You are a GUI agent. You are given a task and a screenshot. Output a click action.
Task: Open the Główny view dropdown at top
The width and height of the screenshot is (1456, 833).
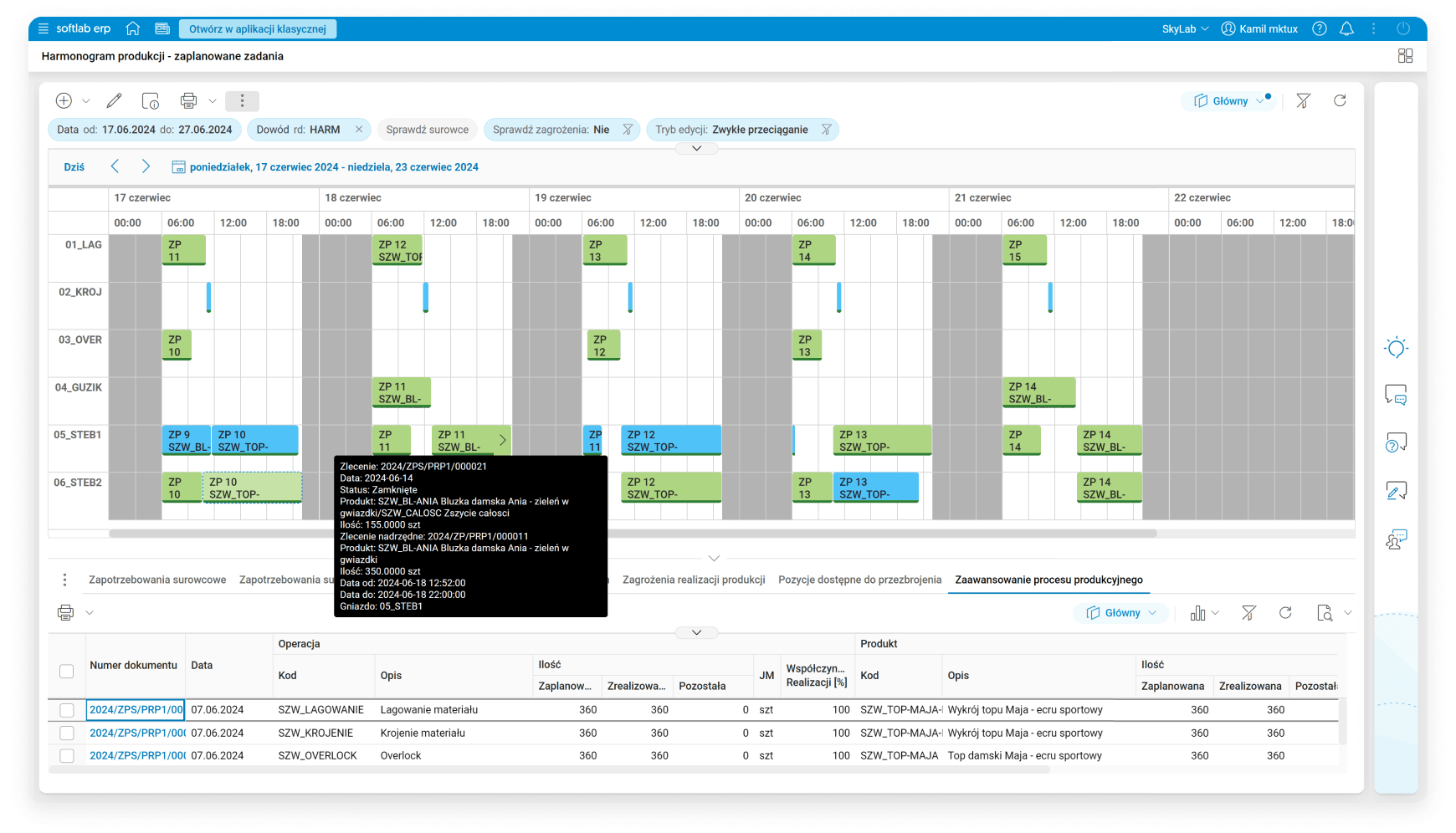pyautogui.click(x=1228, y=101)
